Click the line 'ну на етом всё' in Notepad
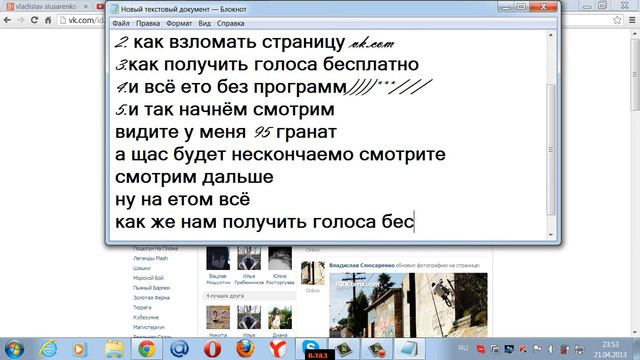 pos(182,200)
